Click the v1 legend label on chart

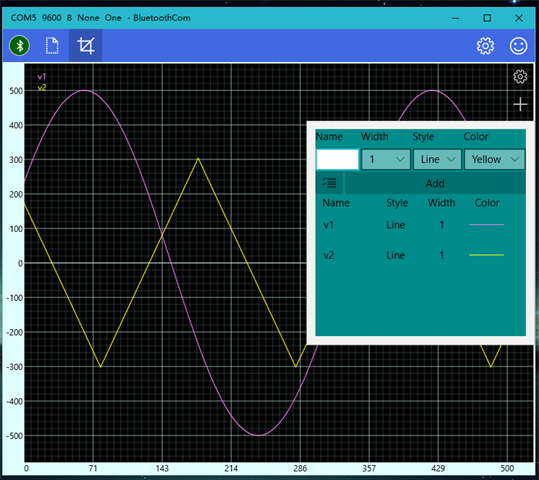click(x=42, y=76)
